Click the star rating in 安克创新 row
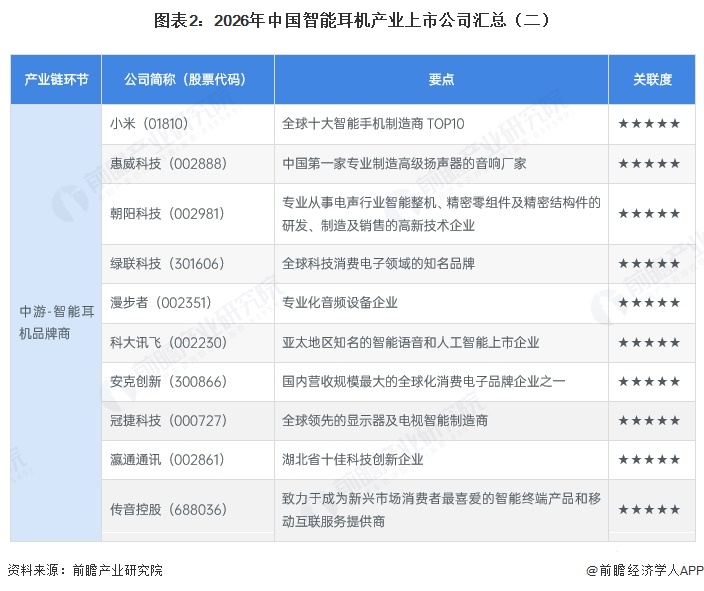The width and height of the screenshot is (704, 591). 649,382
